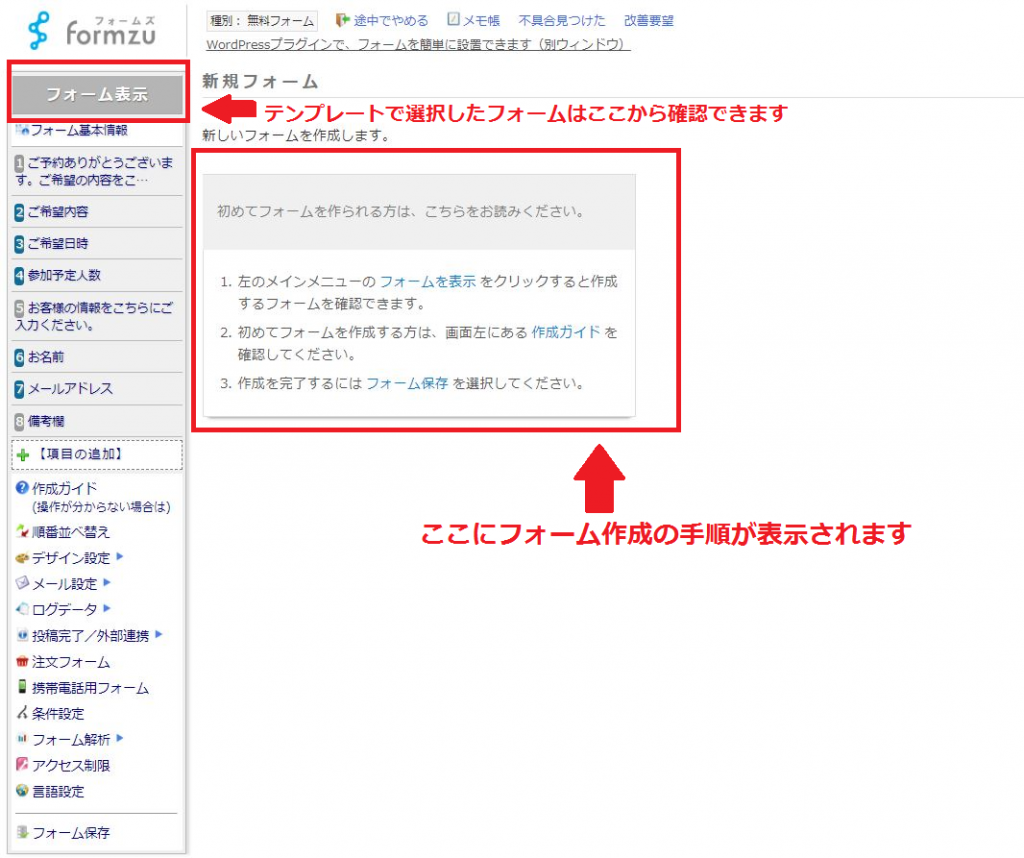Image resolution: width=1024 pixels, height=858 pixels.
Task: Open the メモ帳 notepad icon
Action: (x=453, y=20)
